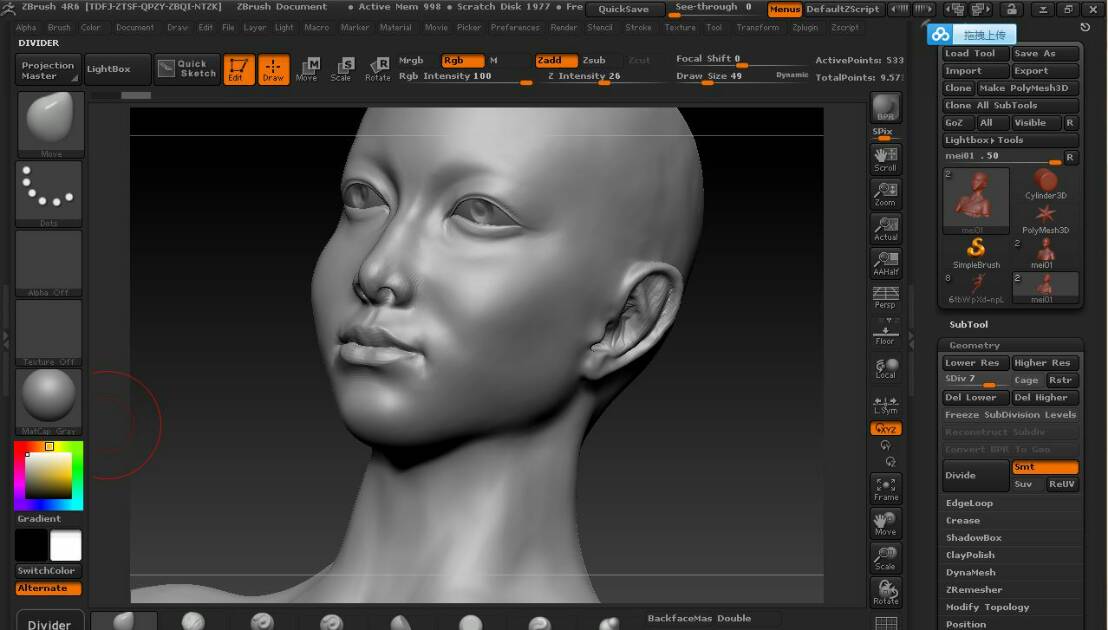This screenshot has width=1108, height=630.
Task: Open Quick Sketch mode
Action: pyautogui.click(x=187, y=69)
